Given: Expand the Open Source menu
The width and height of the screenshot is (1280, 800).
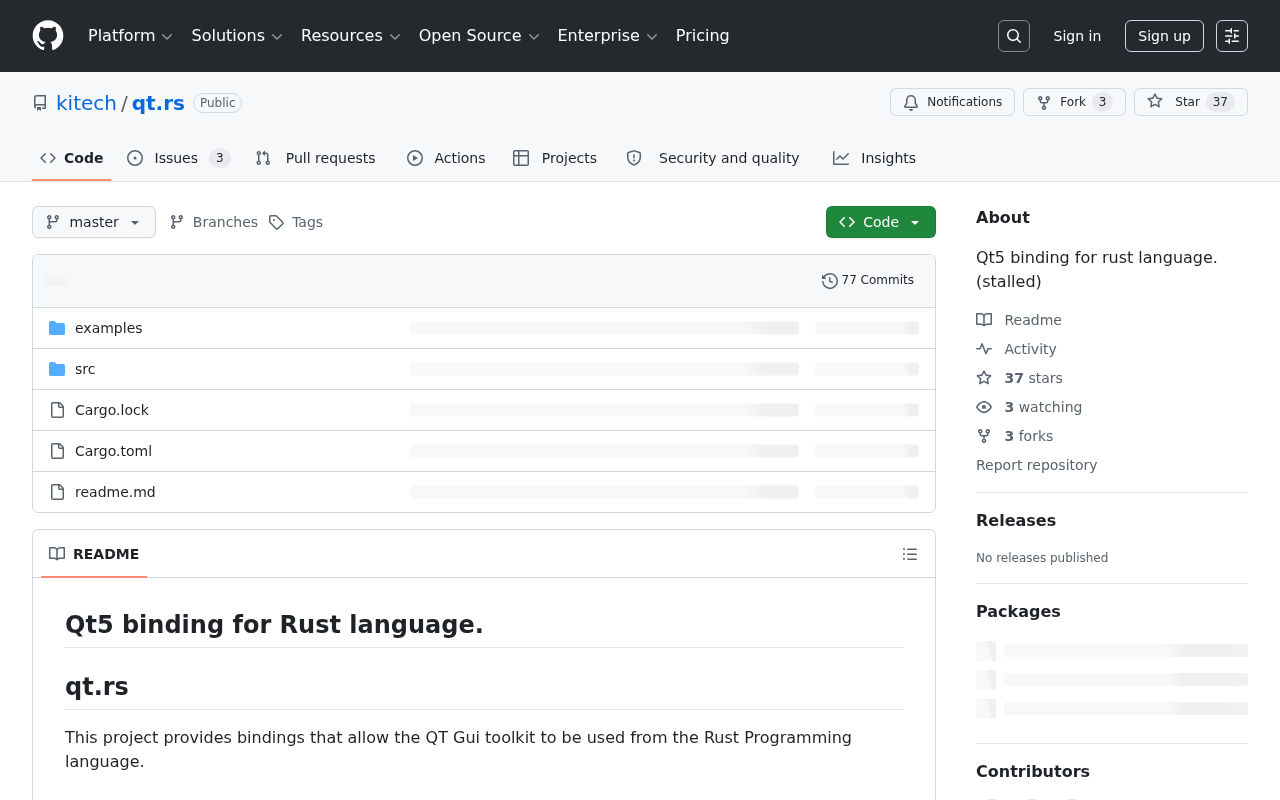Looking at the screenshot, I should click(479, 36).
